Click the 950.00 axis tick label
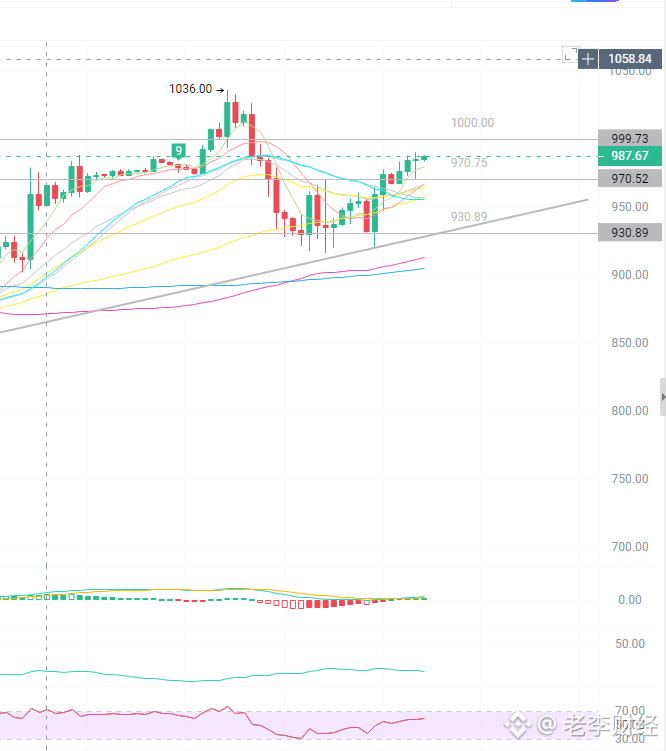 630,207
